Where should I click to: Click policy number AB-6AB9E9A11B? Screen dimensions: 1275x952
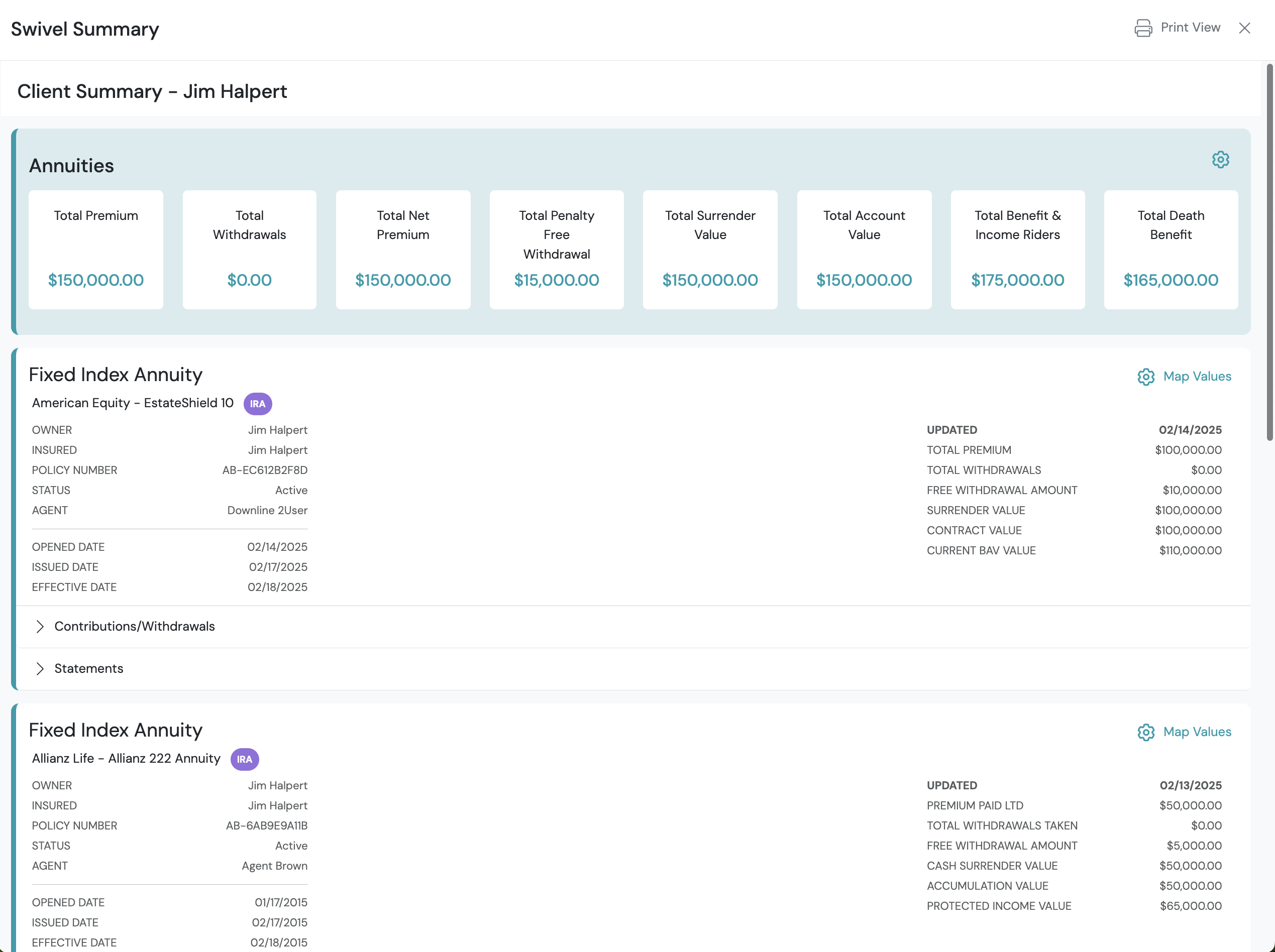(x=267, y=826)
